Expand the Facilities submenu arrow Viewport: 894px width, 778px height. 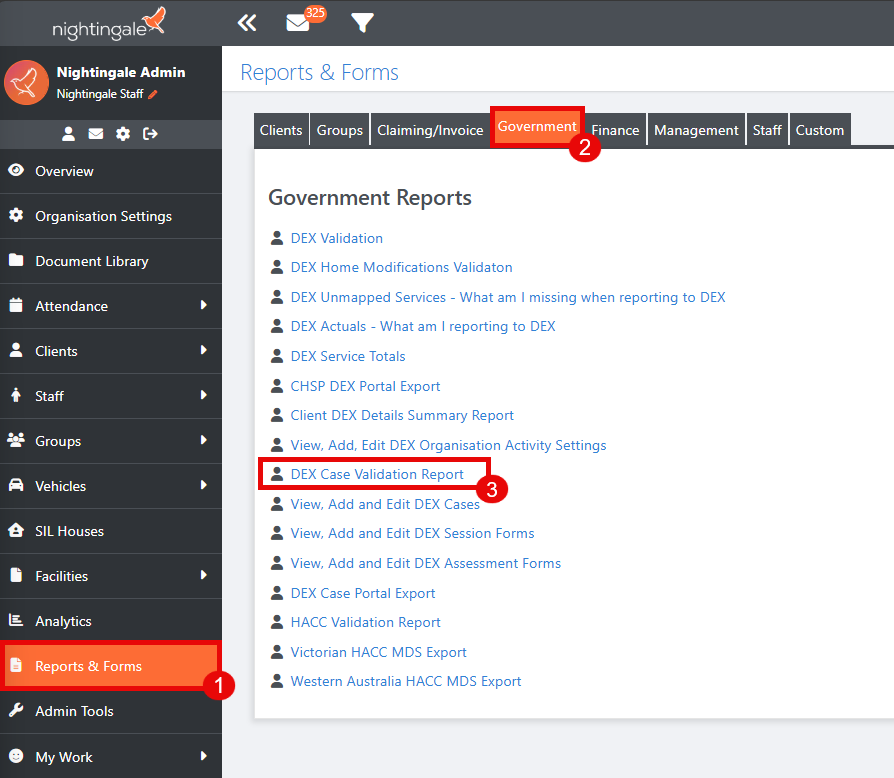point(204,575)
